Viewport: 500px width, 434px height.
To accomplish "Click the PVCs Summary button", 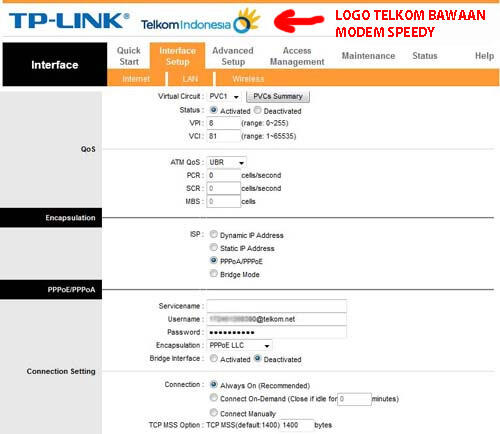I will [x=278, y=97].
